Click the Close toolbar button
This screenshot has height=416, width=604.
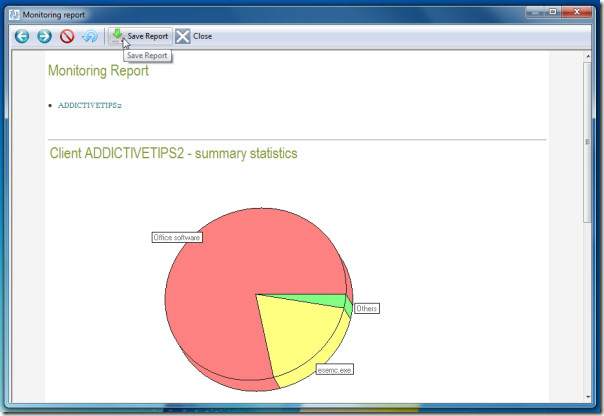pyautogui.click(x=194, y=36)
